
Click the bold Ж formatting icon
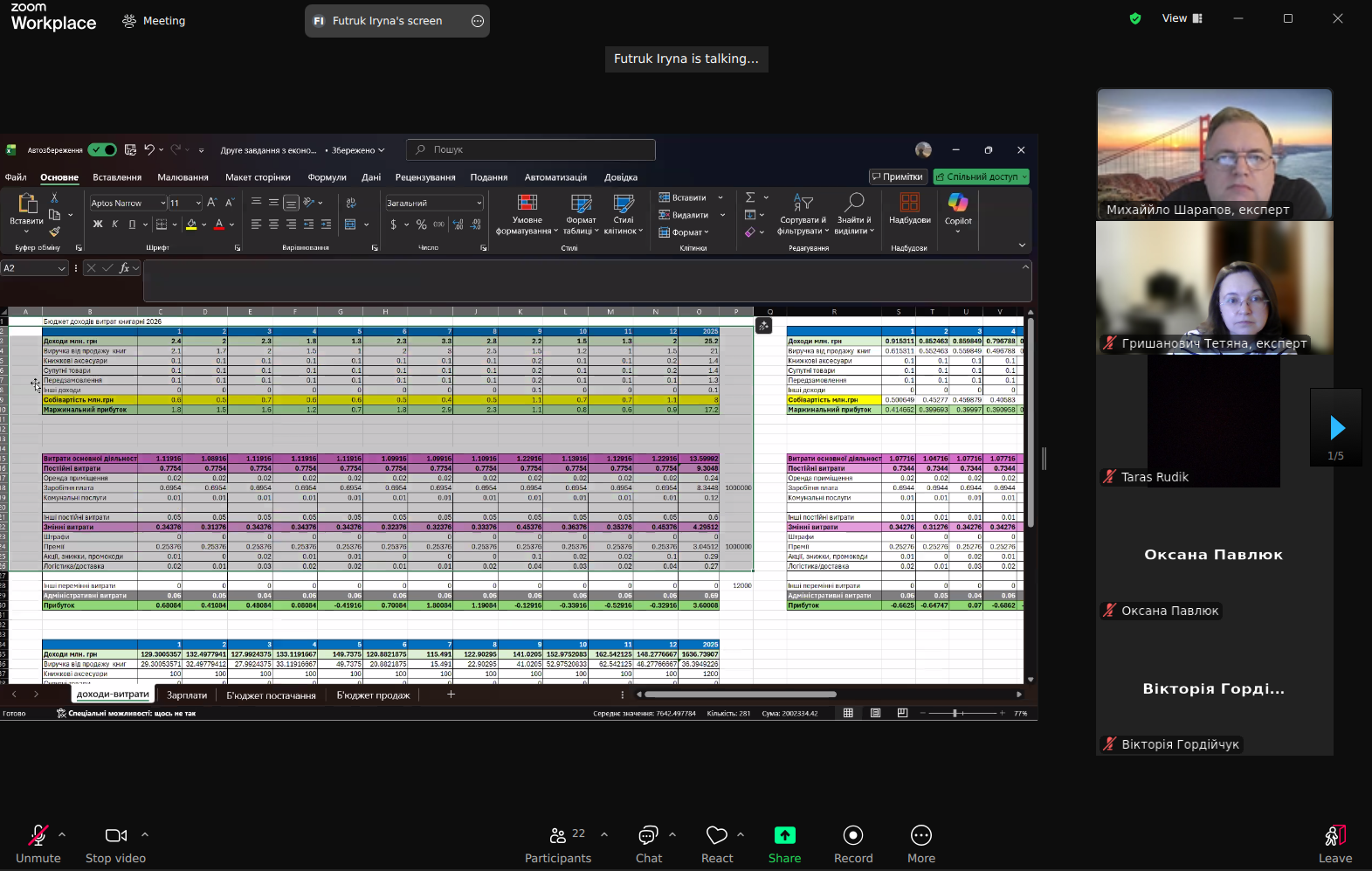98,225
